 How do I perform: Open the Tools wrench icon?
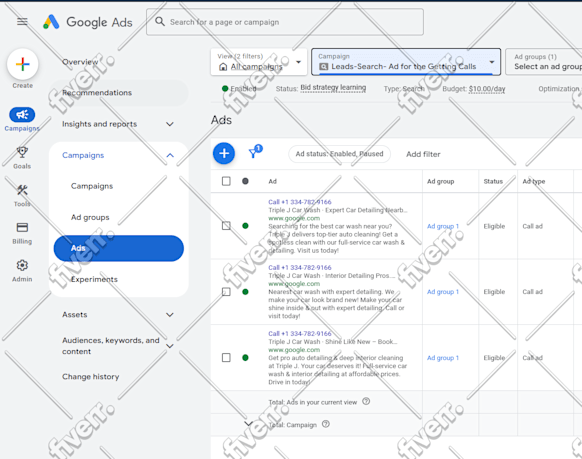22,190
